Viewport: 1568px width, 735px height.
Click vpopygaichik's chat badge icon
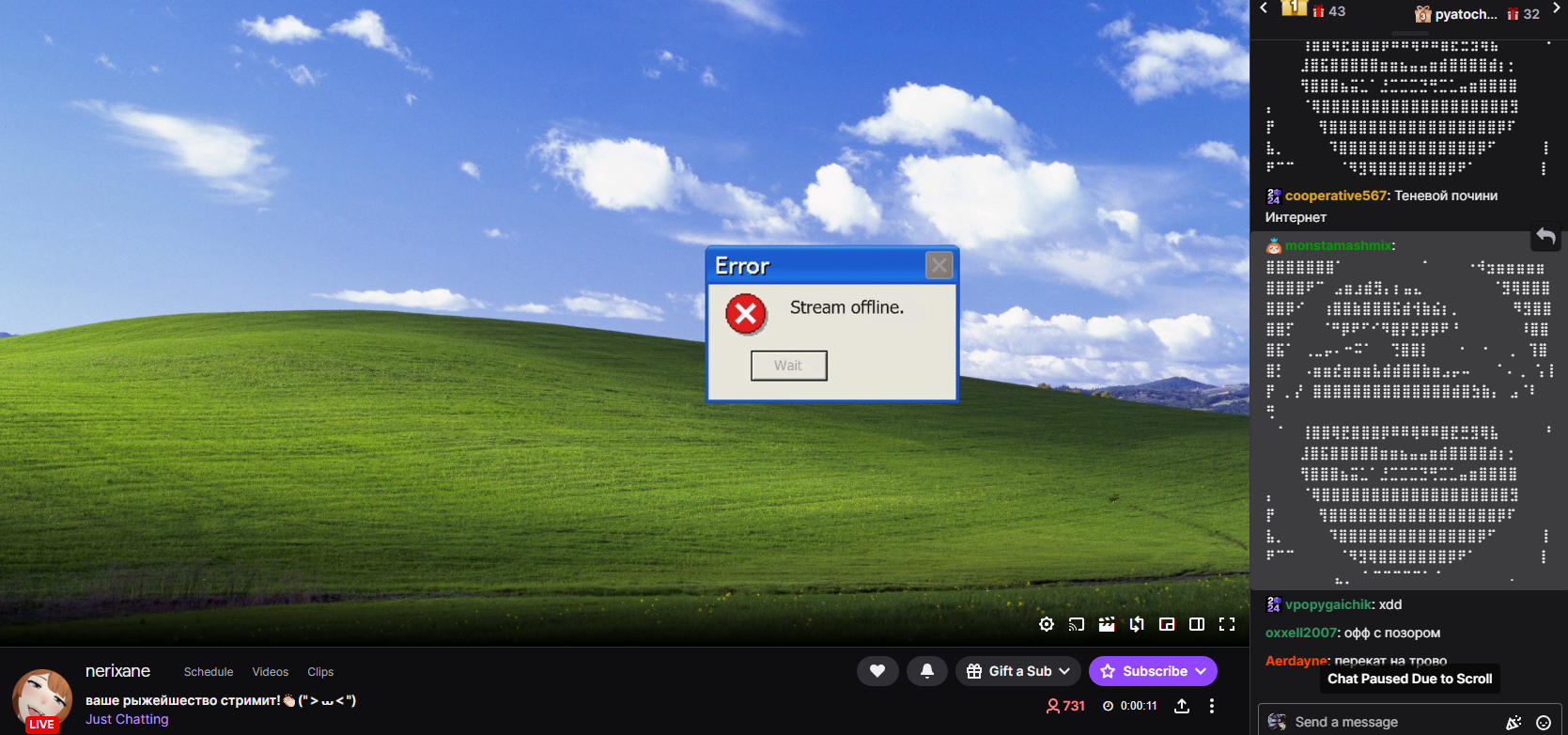[1274, 604]
